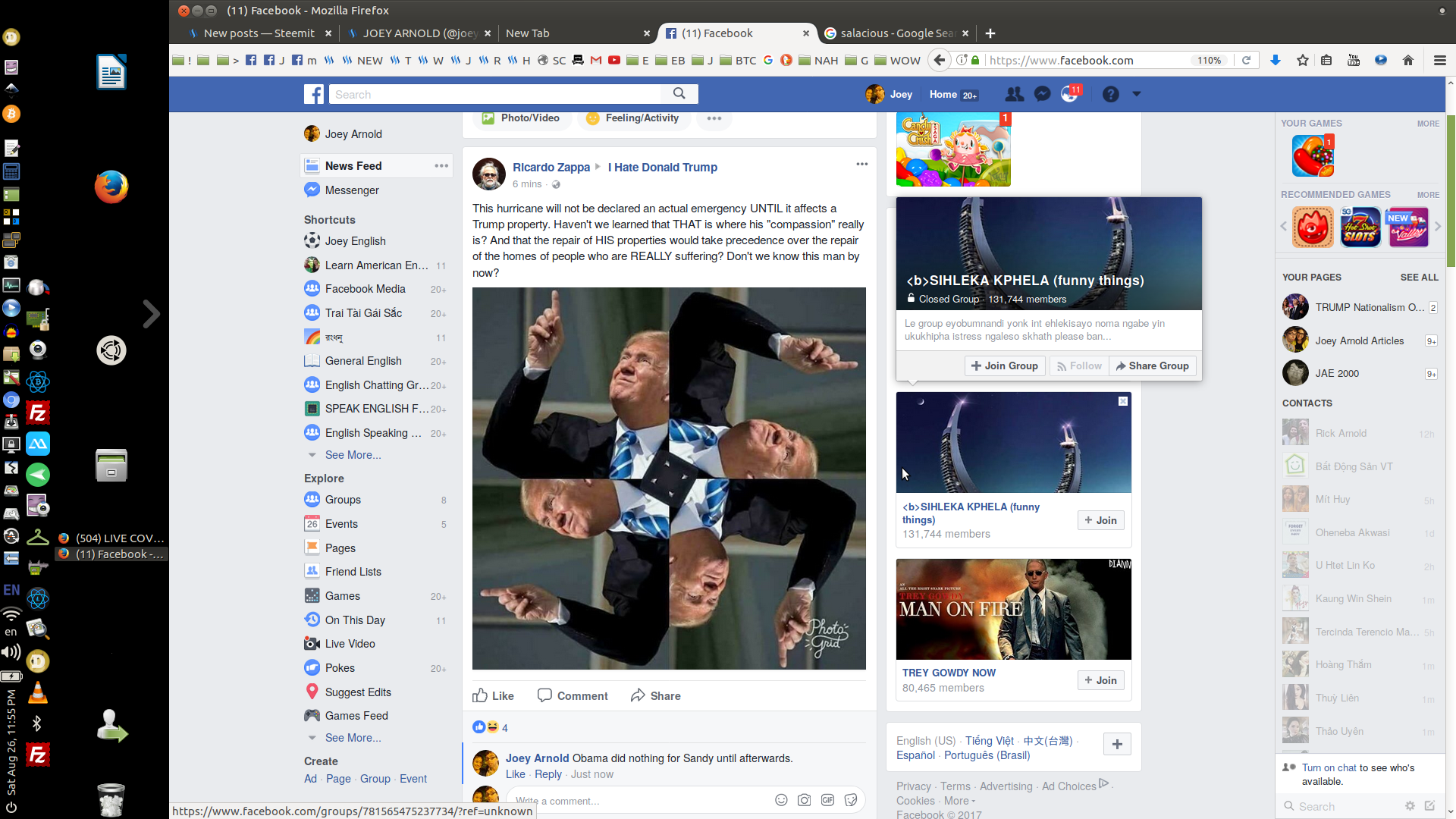This screenshot has width=1456, height=819.
Task: Expand See More under Shortcuts
Action: point(353,455)
